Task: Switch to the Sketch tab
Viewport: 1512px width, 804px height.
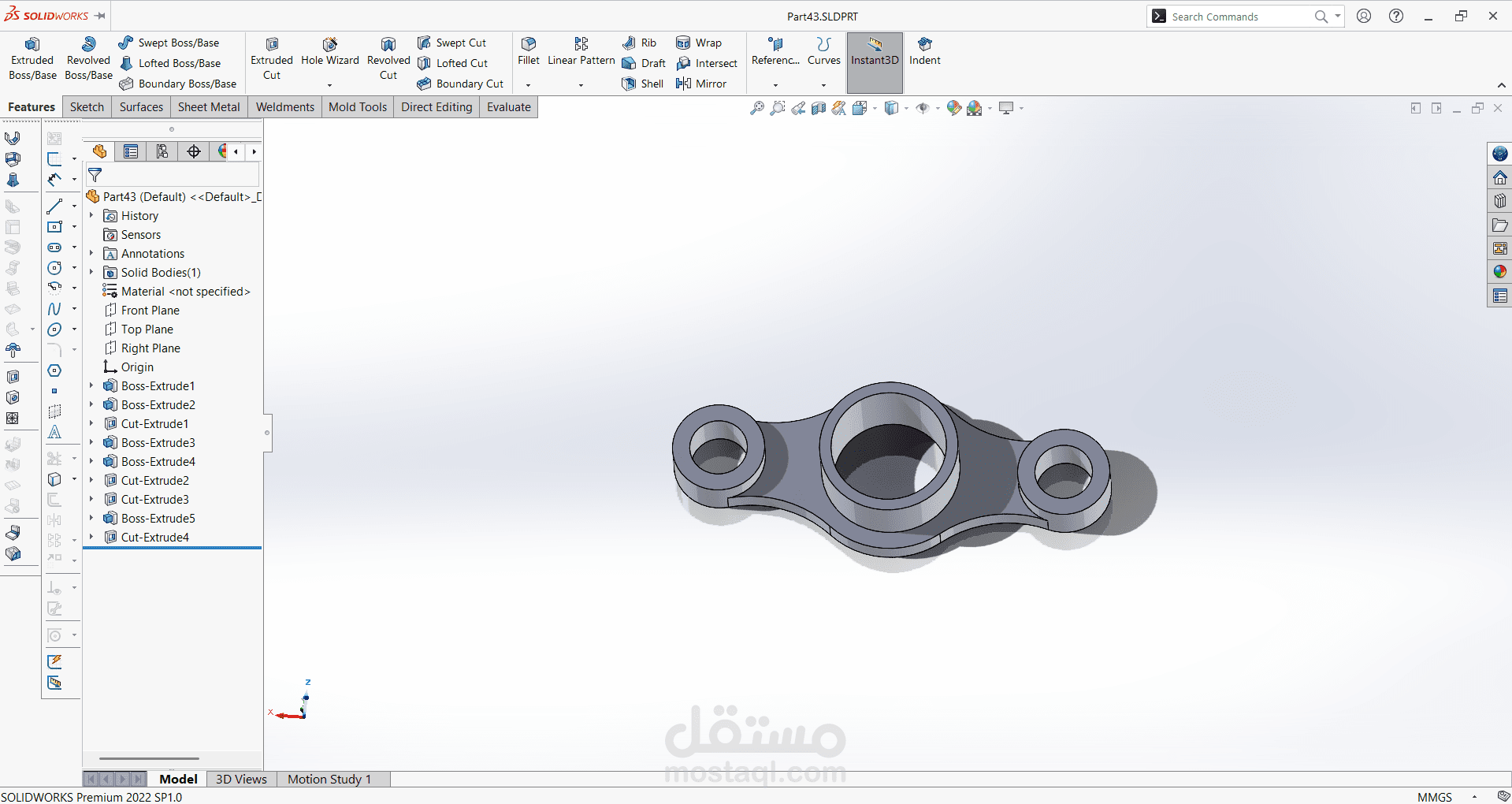Action: click(87, 107)
